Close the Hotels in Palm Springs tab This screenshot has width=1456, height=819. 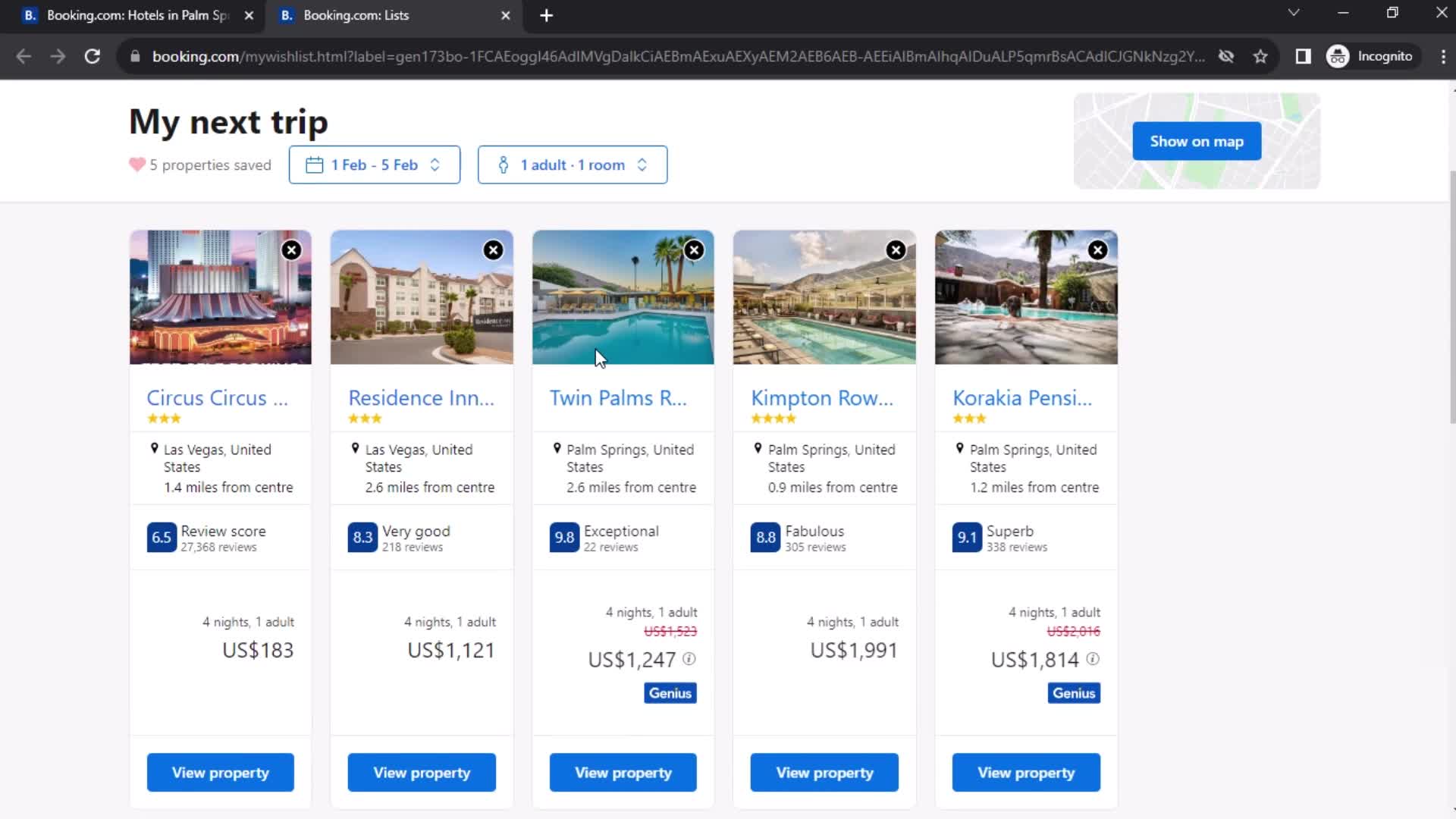pos(249,15)
